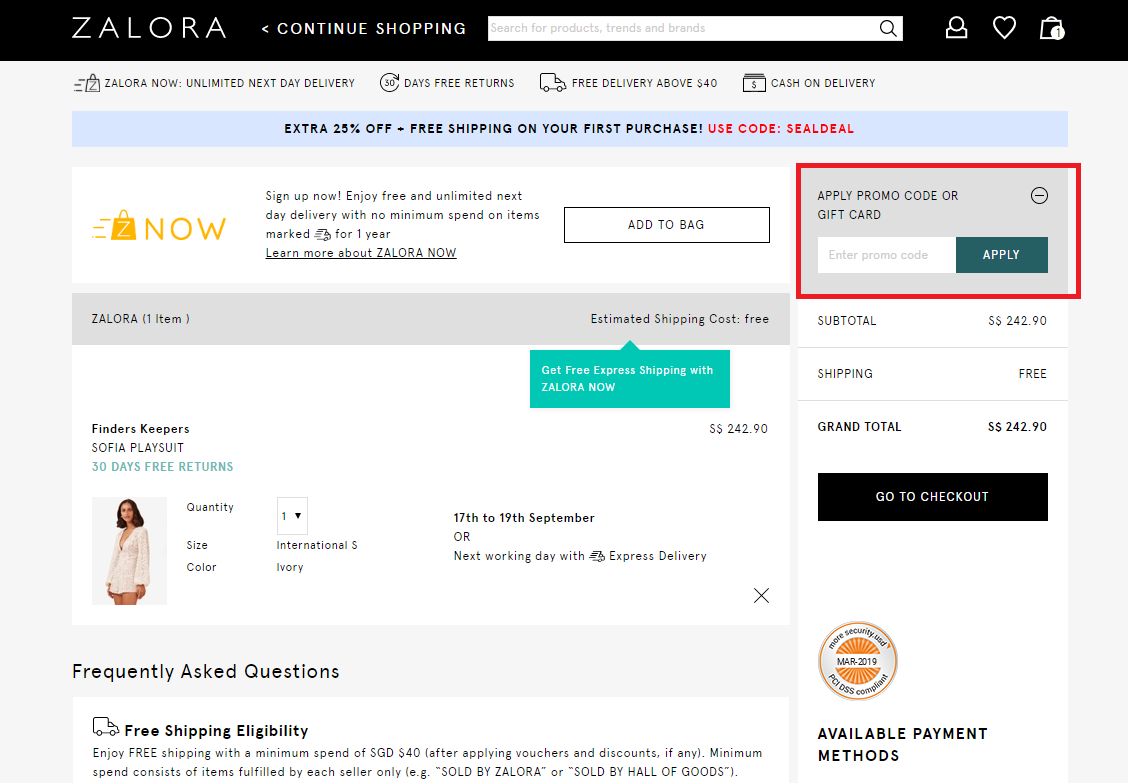Image resolution: width=1128 pixels, height=783 pixels.
Task: Click the International S size value
Action: tap(317, 546)
